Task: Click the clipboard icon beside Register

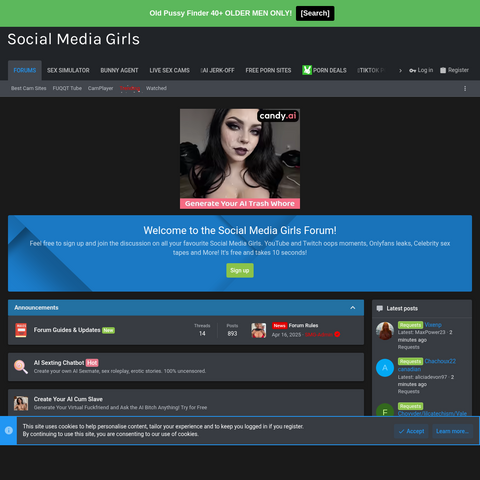Action: click(443, 70)
